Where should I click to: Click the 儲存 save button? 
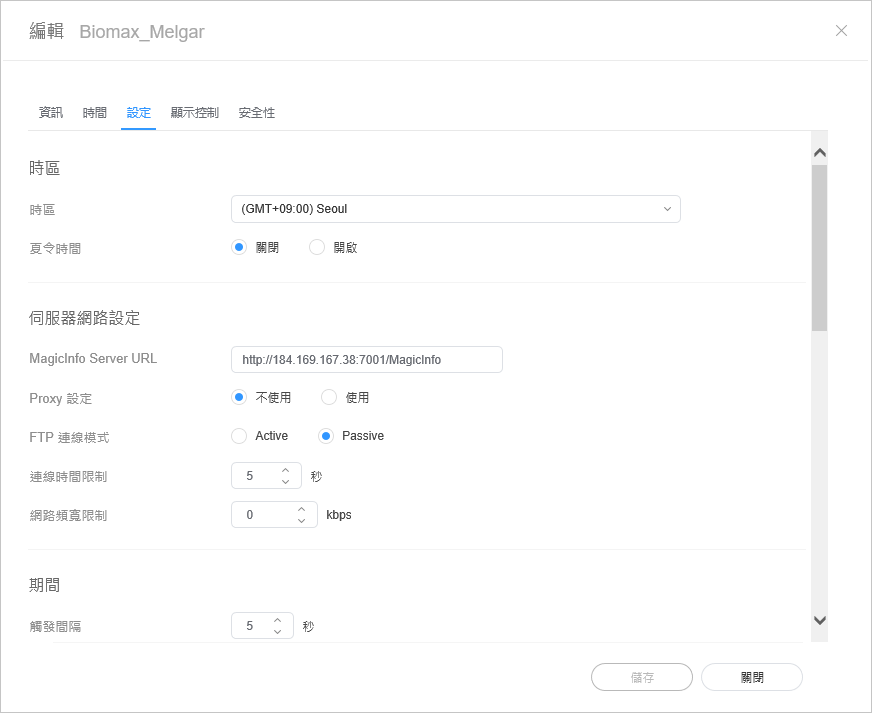click(x=642, y=677)
